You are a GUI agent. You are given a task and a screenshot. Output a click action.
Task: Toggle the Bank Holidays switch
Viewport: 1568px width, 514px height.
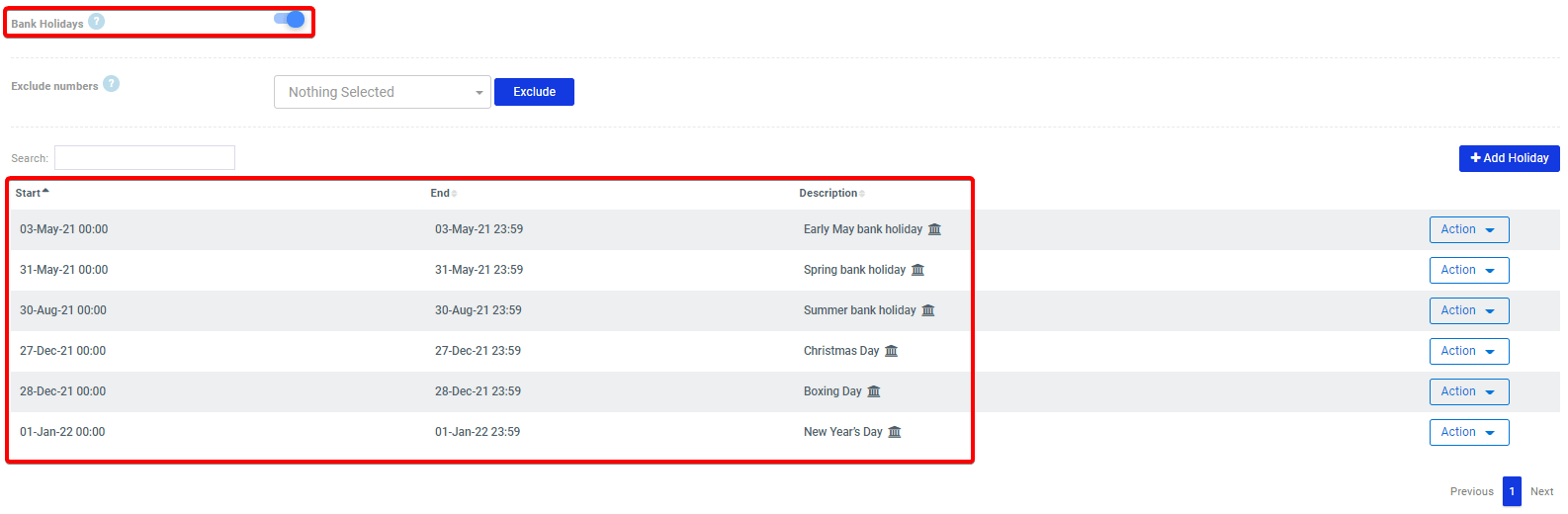290,19
